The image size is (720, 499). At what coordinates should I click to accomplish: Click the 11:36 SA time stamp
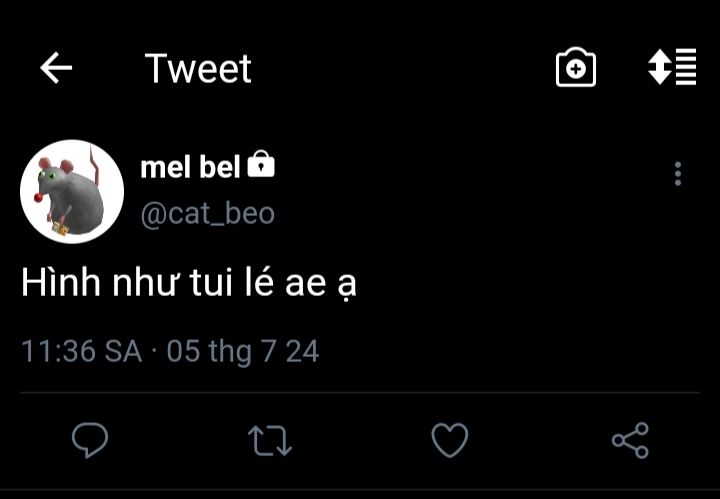[81, 351]
